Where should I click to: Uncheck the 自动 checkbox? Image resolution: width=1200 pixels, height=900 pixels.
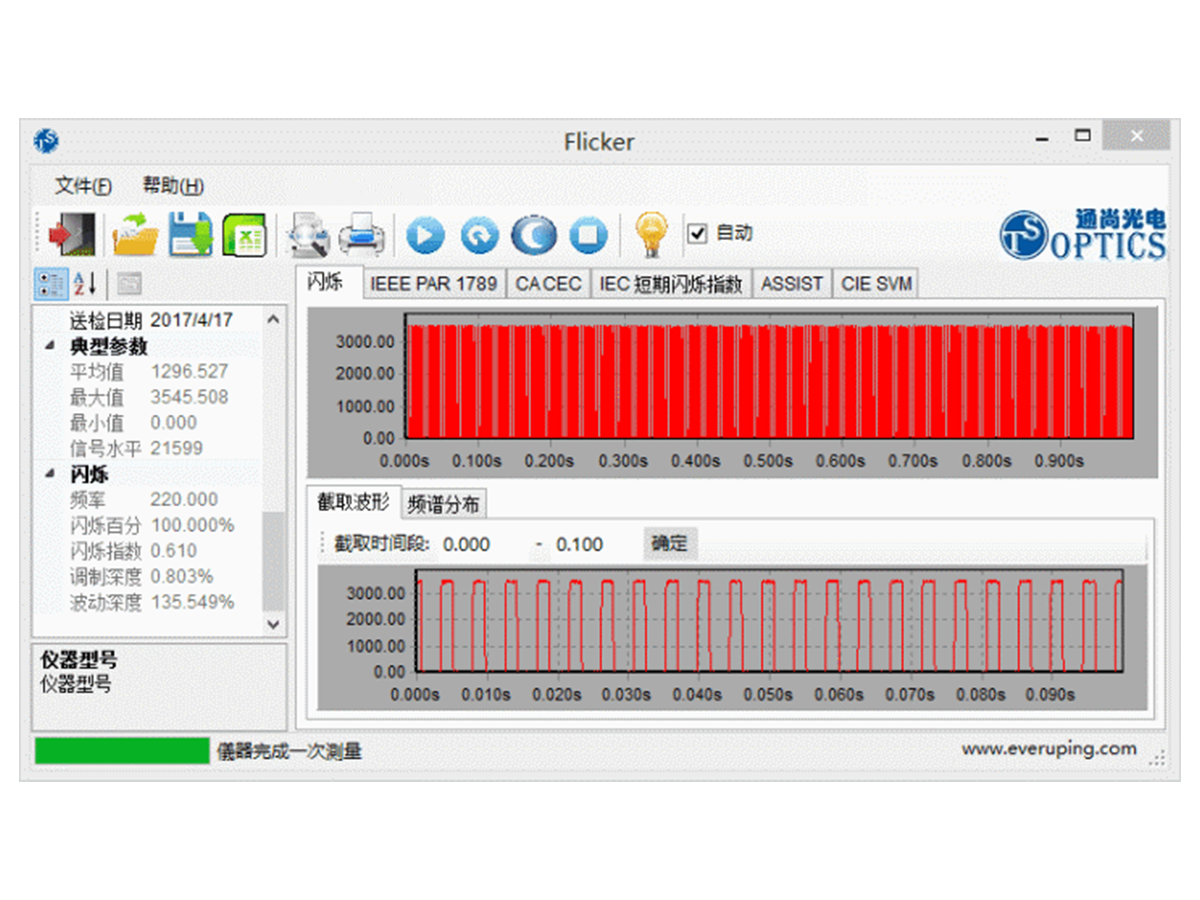(697, 233)
